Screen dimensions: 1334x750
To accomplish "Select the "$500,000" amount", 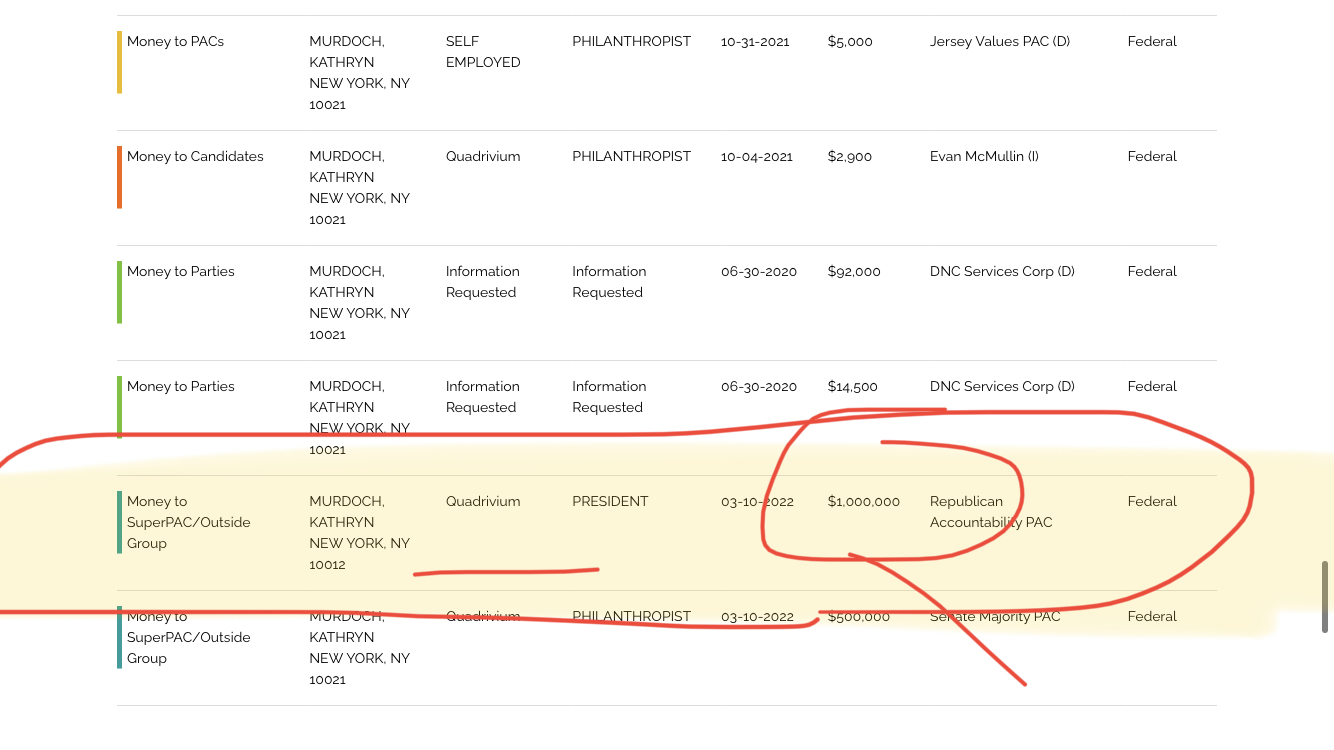I will (859, 617).
